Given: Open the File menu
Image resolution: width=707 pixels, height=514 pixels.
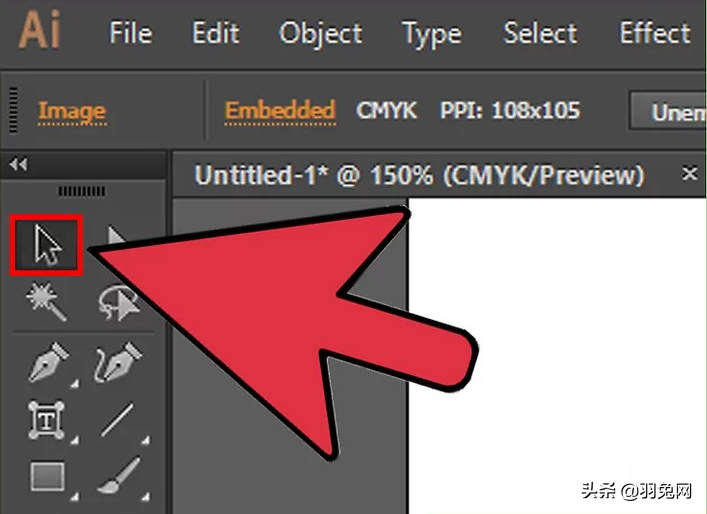Looking at the screenshot, I should pos(131,33).
